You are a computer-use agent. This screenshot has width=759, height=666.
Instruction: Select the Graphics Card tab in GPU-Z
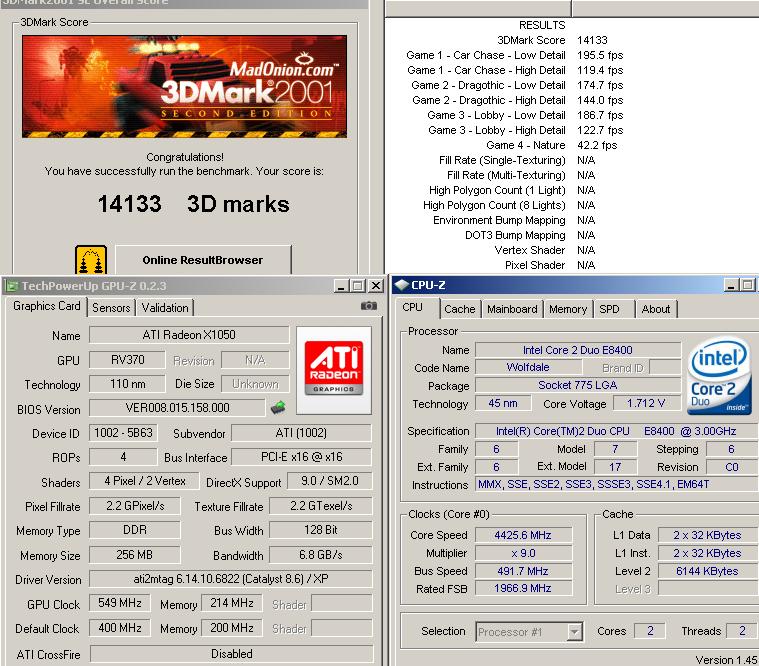[x=46, y=306]
